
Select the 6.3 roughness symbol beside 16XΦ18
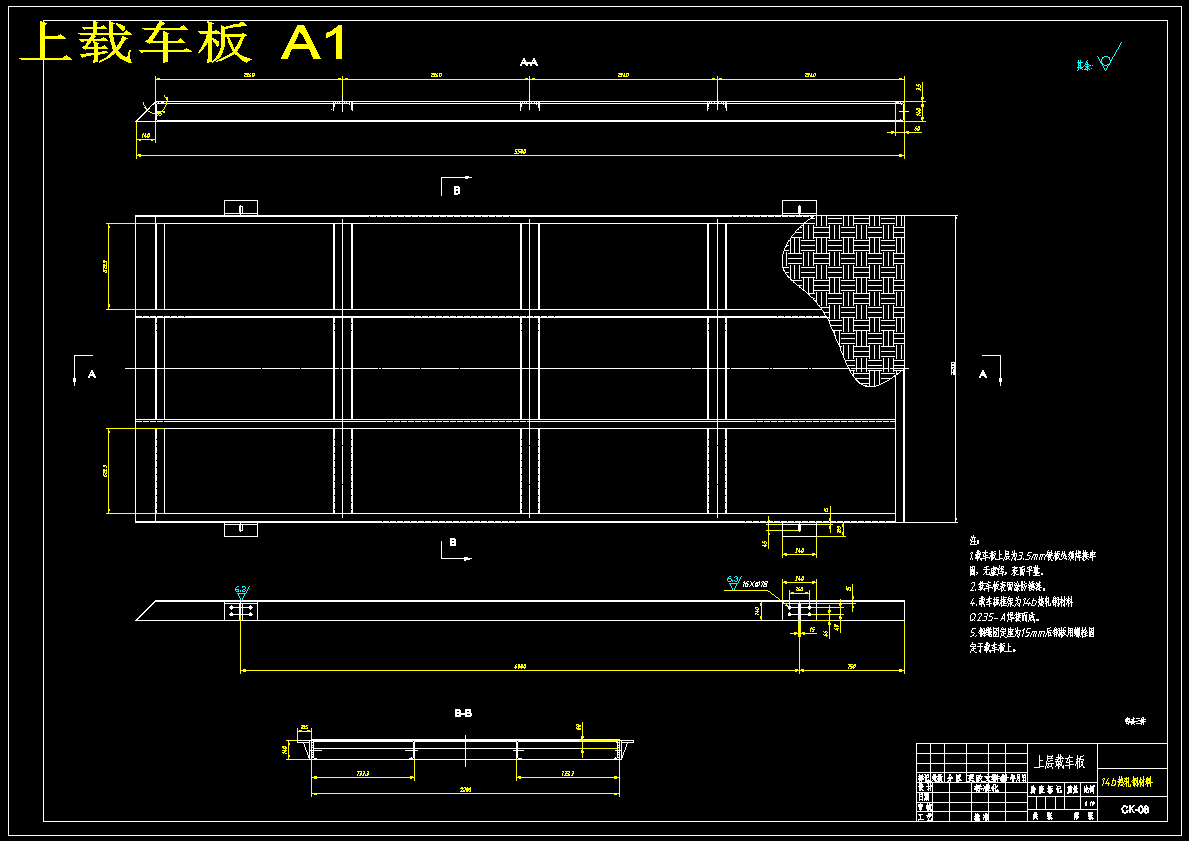(733, 583)
